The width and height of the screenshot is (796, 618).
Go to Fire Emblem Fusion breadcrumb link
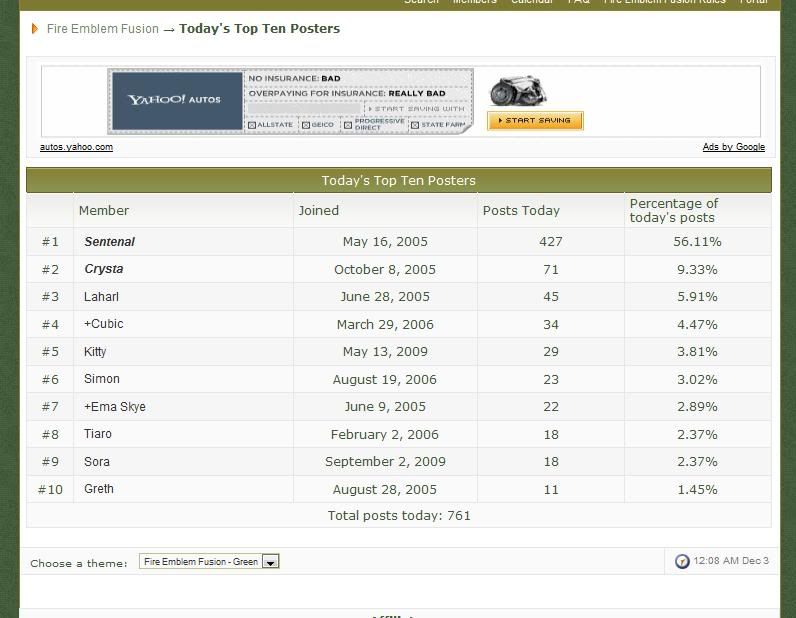pos(103,29)
